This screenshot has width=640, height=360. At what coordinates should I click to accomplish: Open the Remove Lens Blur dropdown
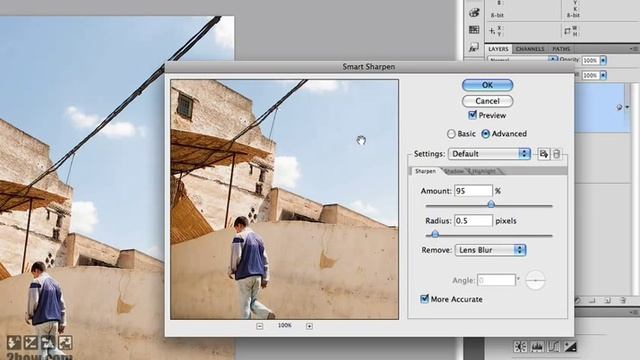click(x=490, y=250)
